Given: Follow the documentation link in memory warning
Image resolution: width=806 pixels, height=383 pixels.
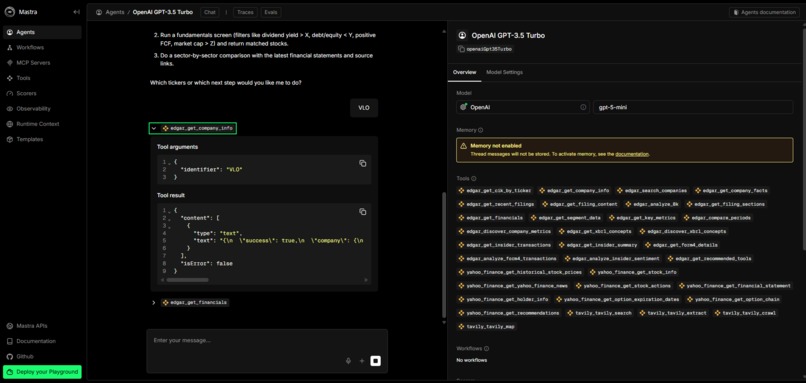Looking at the screenshot, I should [x=632, y=154].
